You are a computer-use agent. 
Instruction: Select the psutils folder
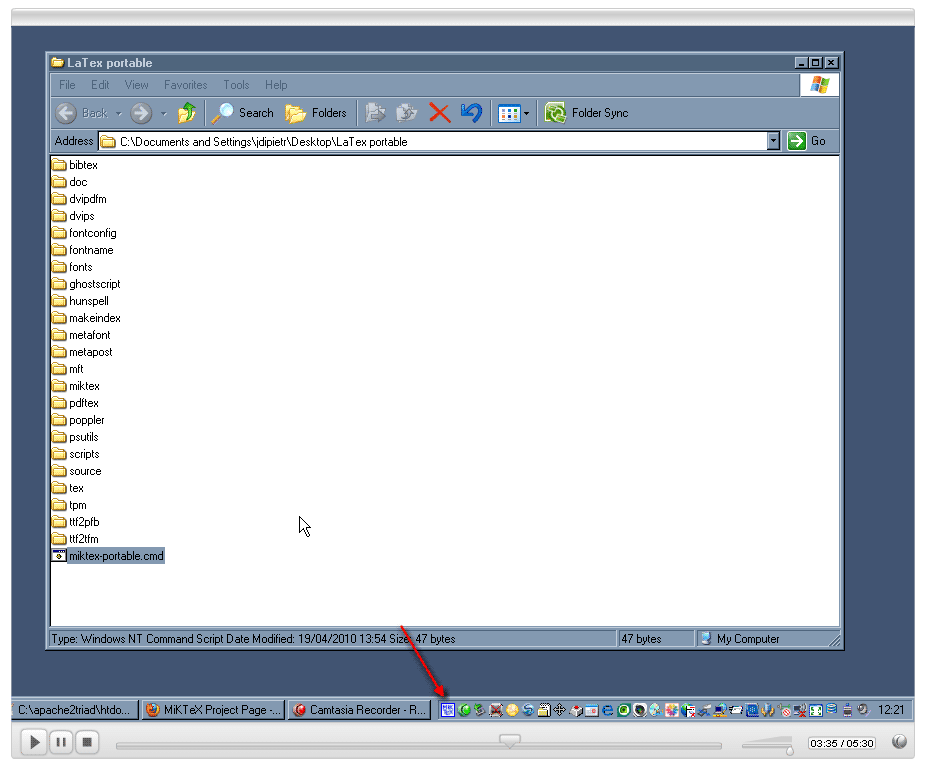(75, 437)
